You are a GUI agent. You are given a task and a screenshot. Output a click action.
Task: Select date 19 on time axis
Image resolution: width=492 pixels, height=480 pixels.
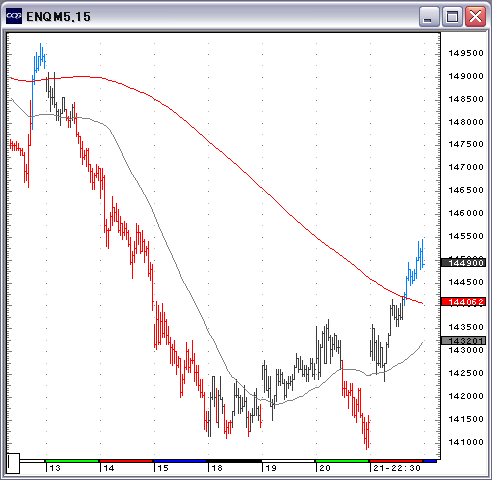point(271,468)
